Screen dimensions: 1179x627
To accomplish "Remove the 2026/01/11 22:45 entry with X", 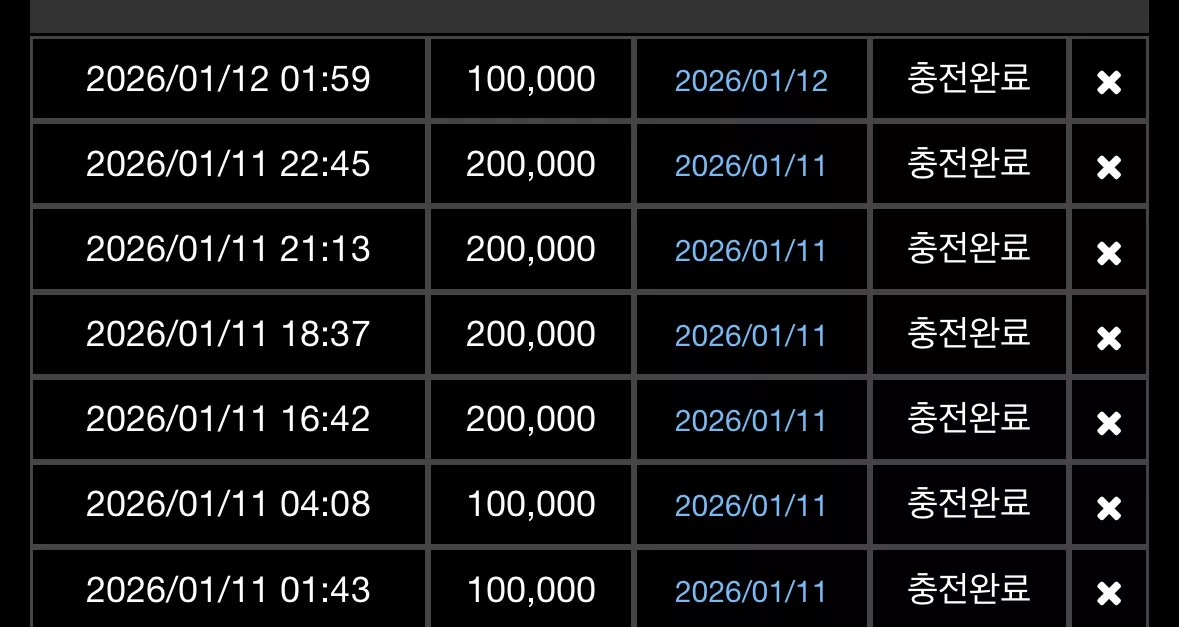I will coord(1109,167).
